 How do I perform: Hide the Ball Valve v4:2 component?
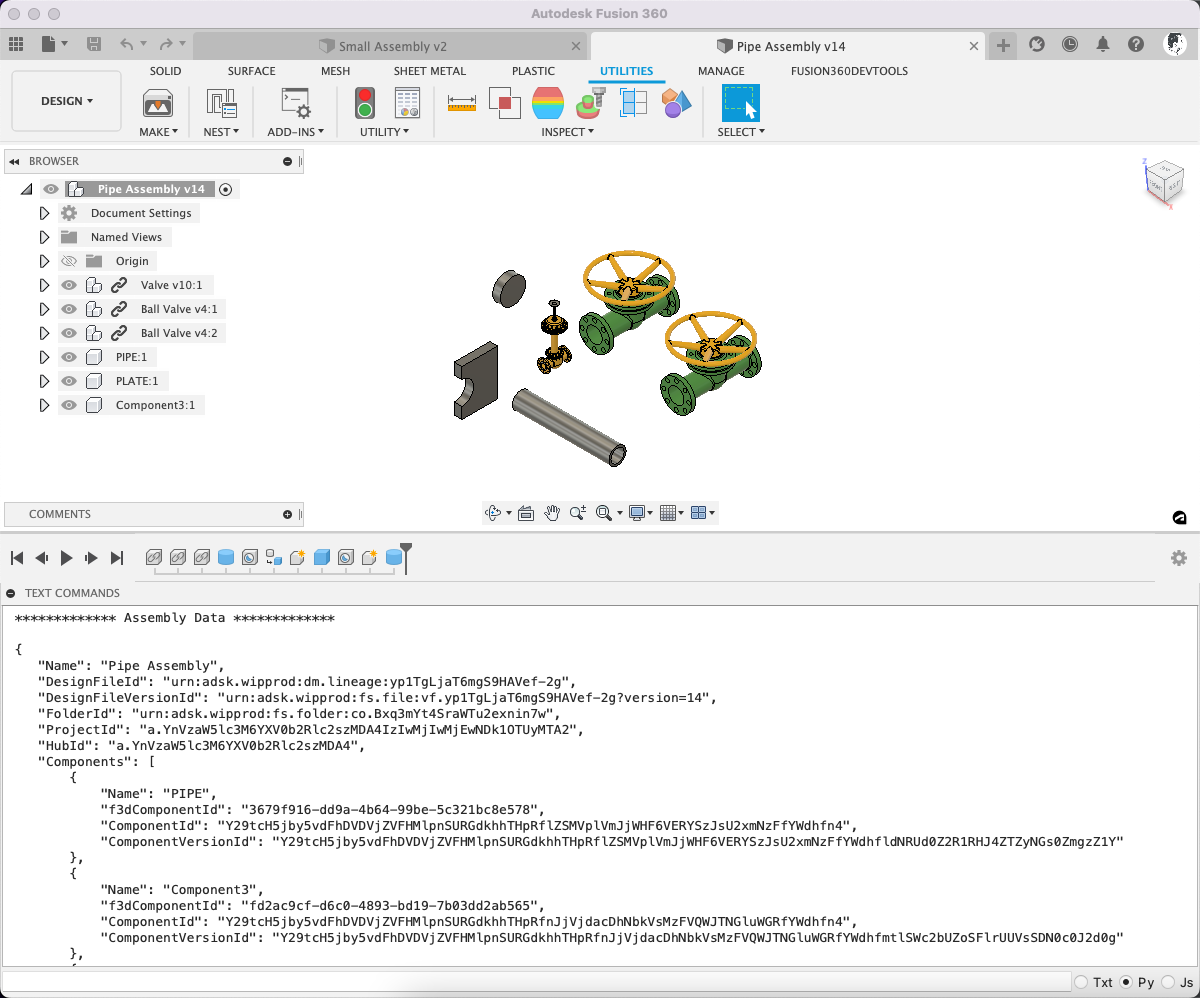point(69,333)
